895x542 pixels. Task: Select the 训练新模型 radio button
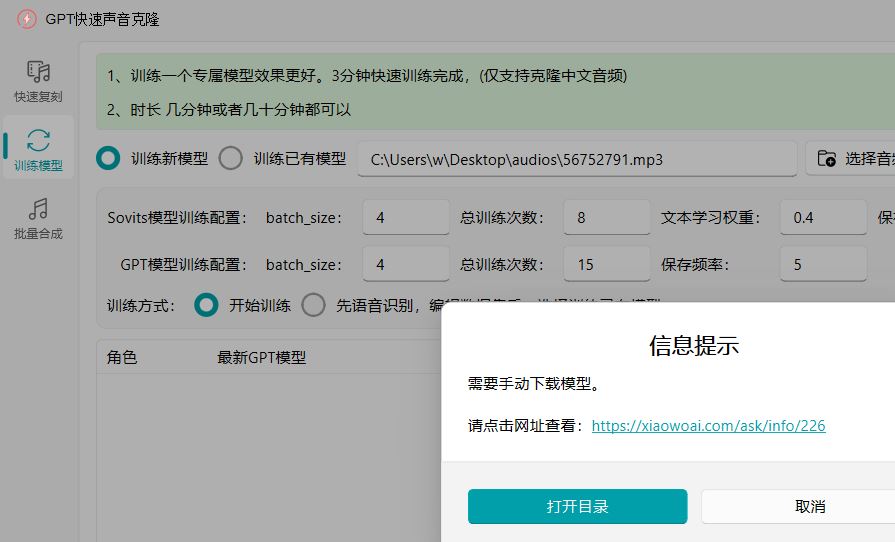pyautogui.click(x=107, y=158)
